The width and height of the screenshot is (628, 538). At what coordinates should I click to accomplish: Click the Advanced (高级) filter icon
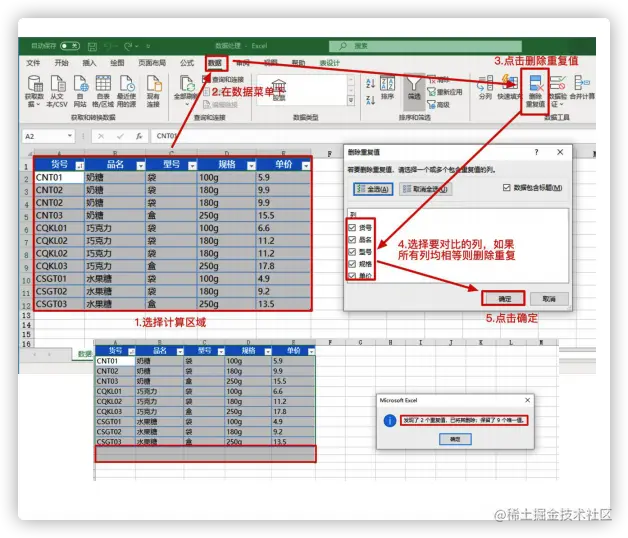(x=431, y=105)
